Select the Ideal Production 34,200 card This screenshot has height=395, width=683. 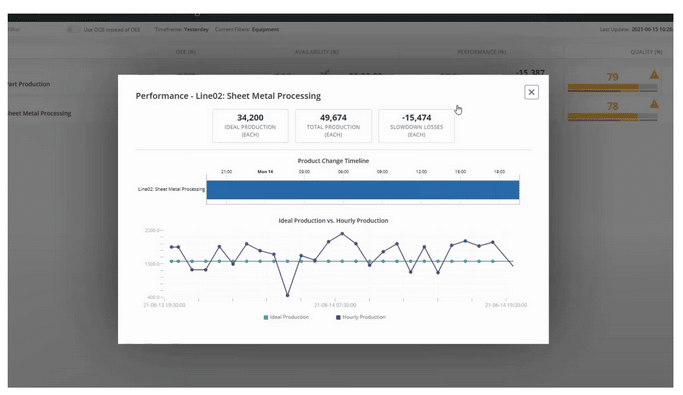250,126
